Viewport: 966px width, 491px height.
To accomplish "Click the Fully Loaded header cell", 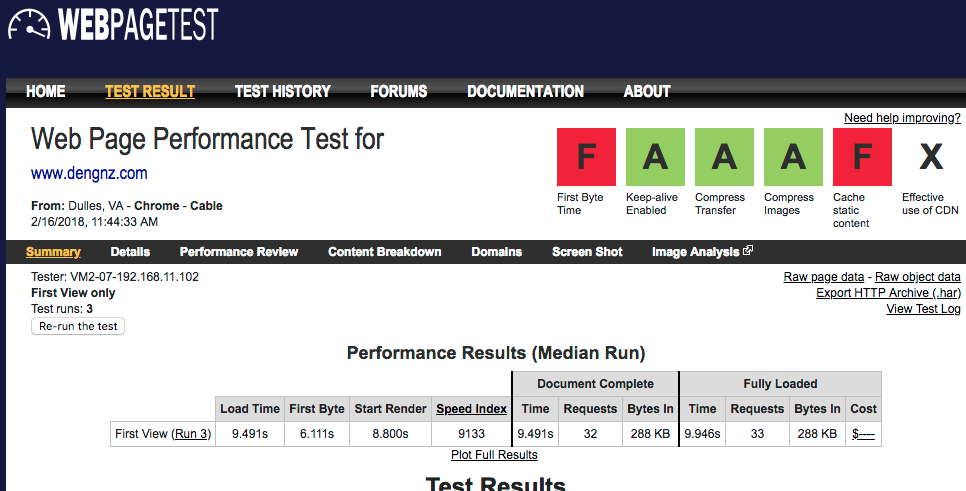I will click(781, 384).
